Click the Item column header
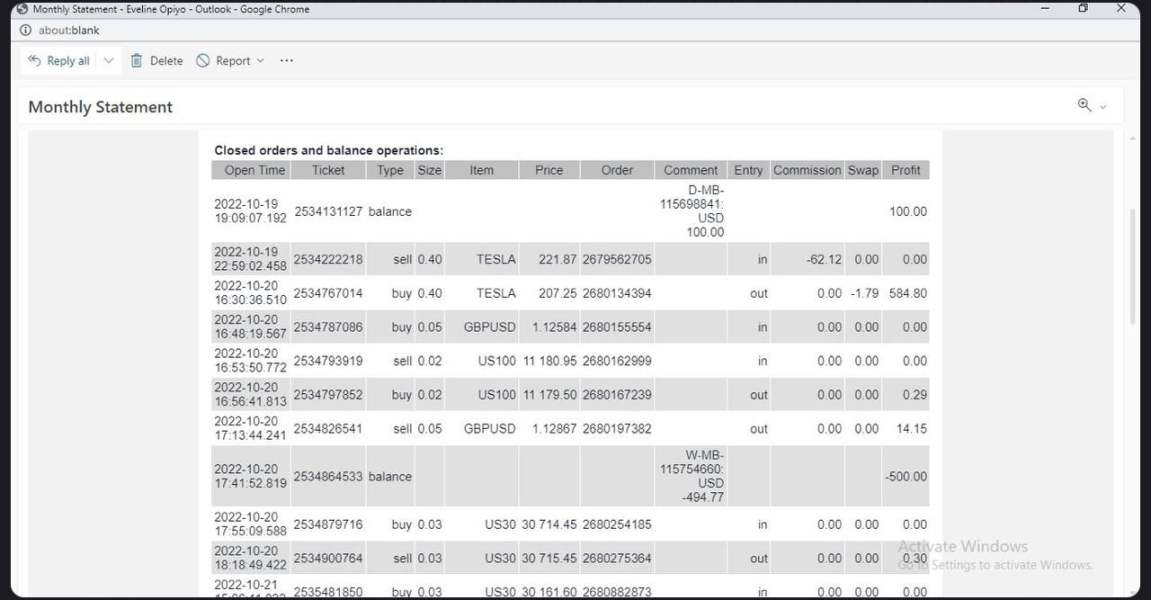 [x=482, y=170]
